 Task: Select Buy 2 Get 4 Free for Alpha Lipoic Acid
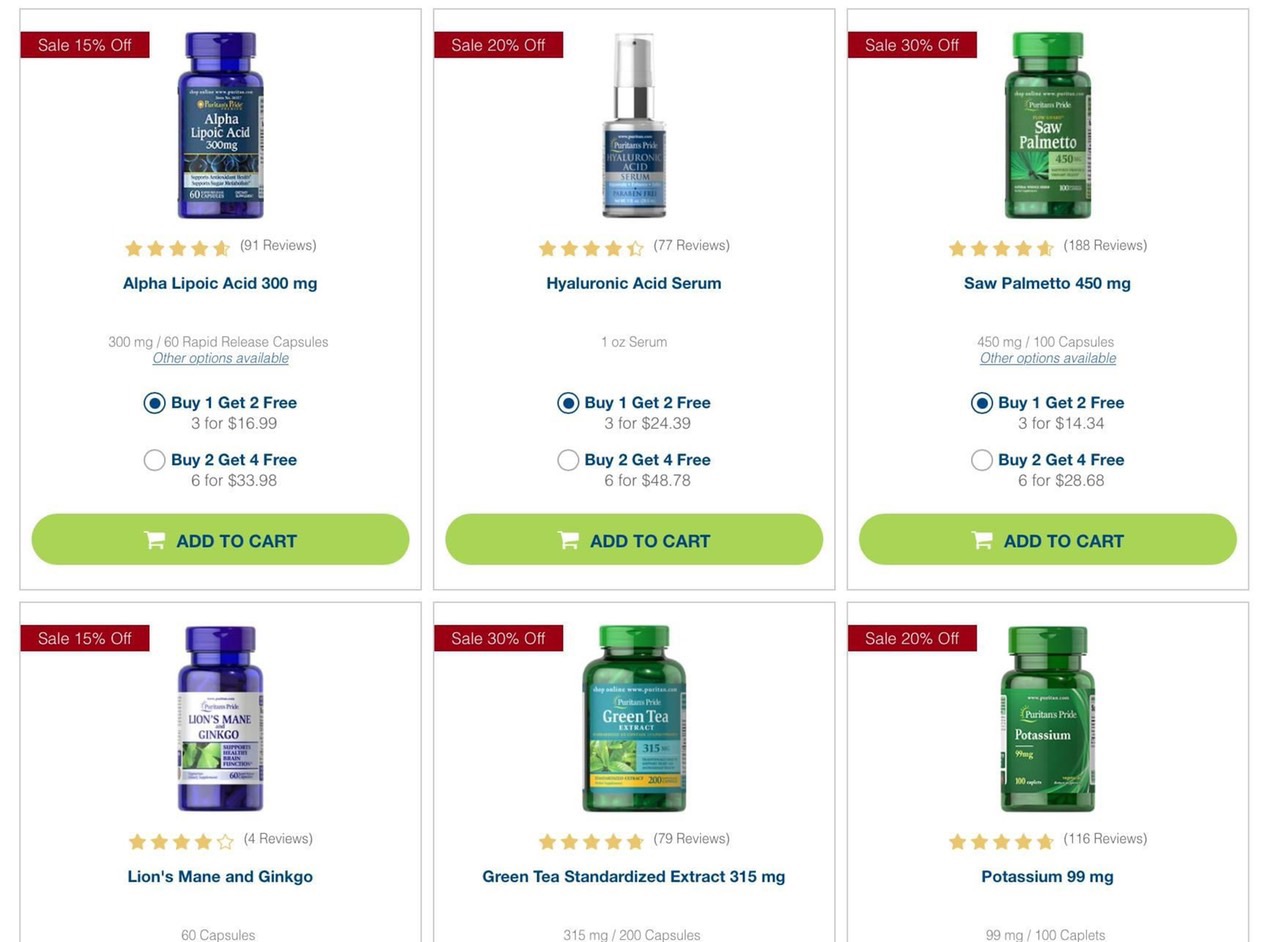(154, 460)
